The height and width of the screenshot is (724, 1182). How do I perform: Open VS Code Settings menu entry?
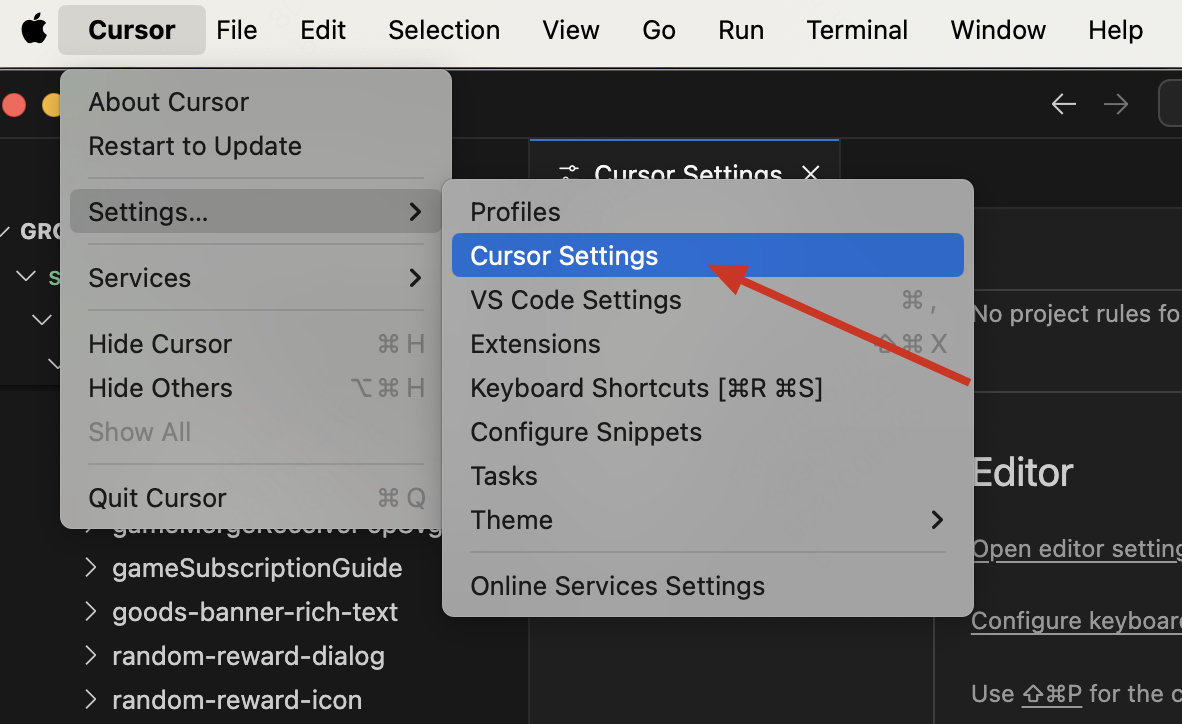[576, 300]
